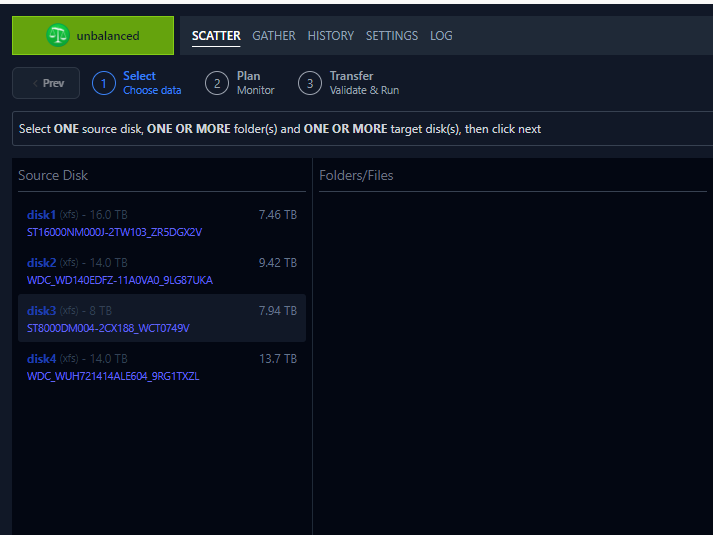The image size is (713, 535).
Task: Select step 3 Transfer circle
Action: pos(310,84)
